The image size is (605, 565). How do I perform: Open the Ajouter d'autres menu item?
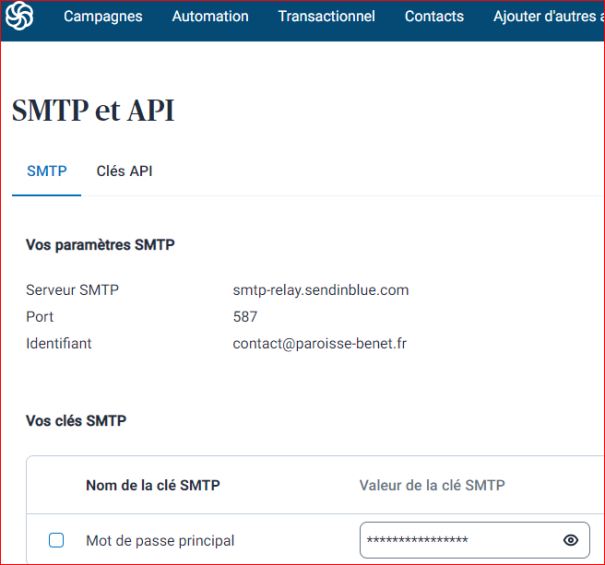[548, 17]
